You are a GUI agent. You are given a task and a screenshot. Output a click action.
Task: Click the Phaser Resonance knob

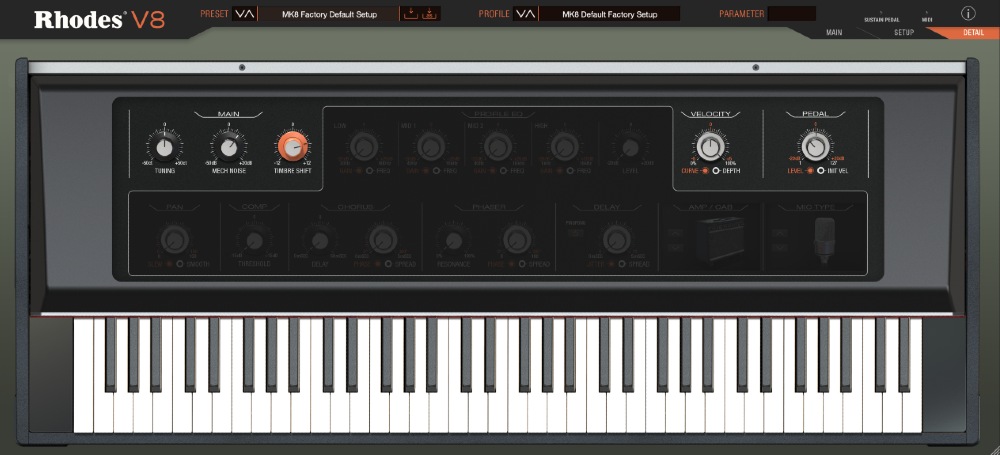pyautogui.click(x=453, y=241)
